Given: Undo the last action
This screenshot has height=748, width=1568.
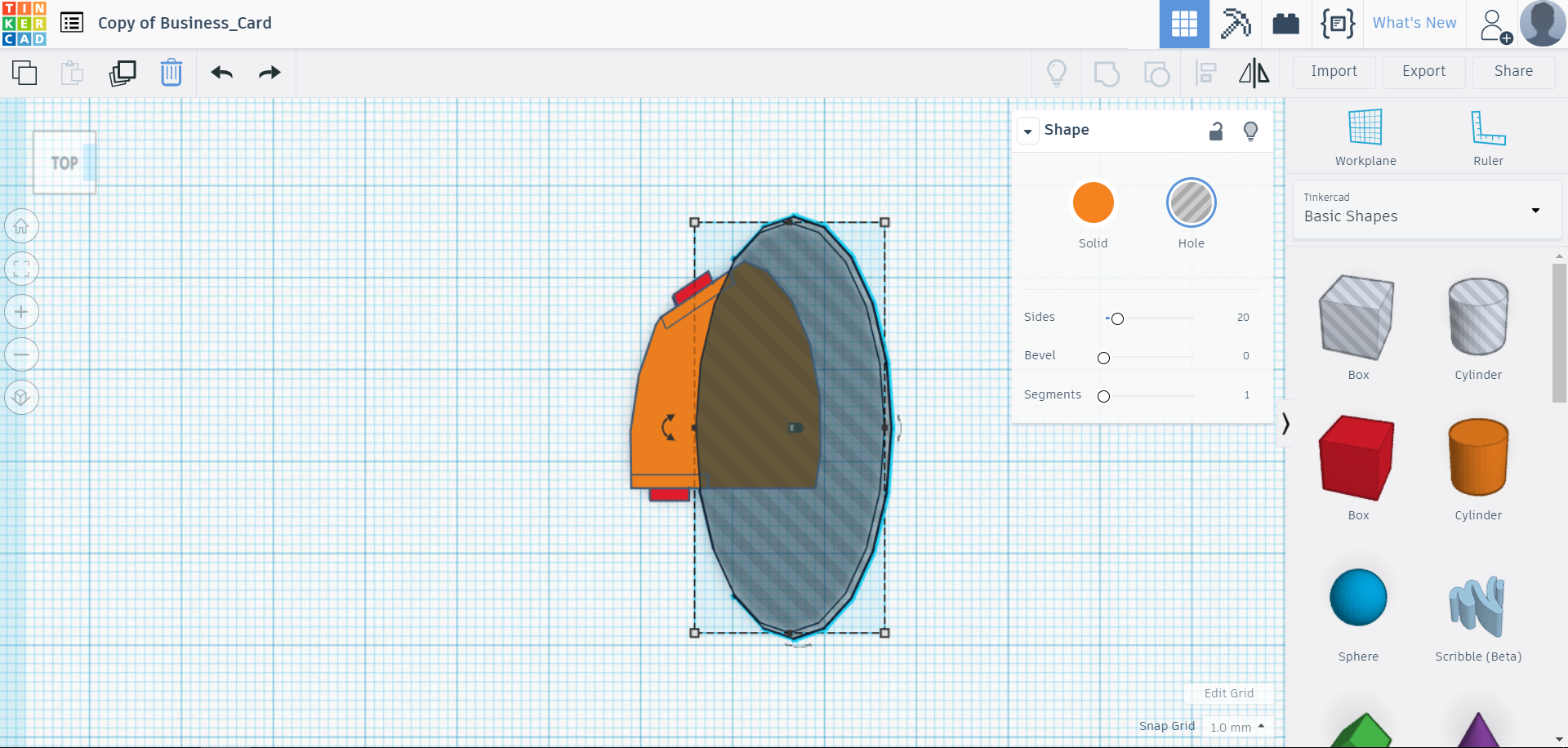Looking at the screenshot, I should [x=222, y=73].
